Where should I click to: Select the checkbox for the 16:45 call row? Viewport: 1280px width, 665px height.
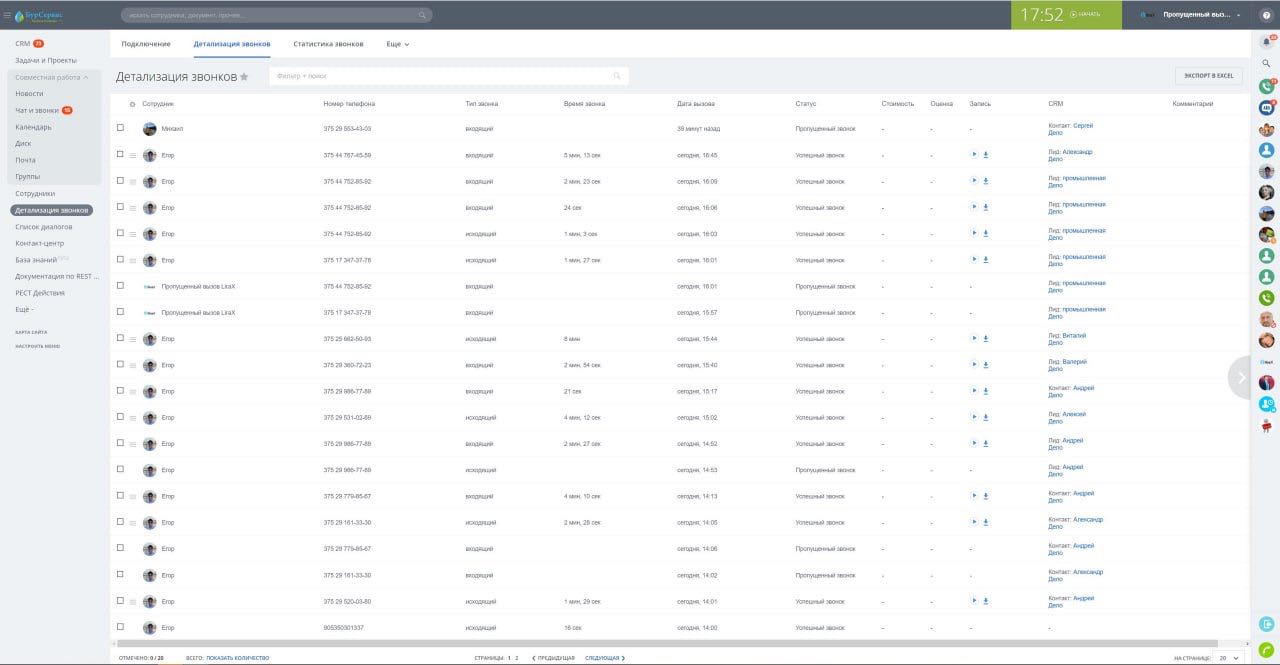point(120,154)
